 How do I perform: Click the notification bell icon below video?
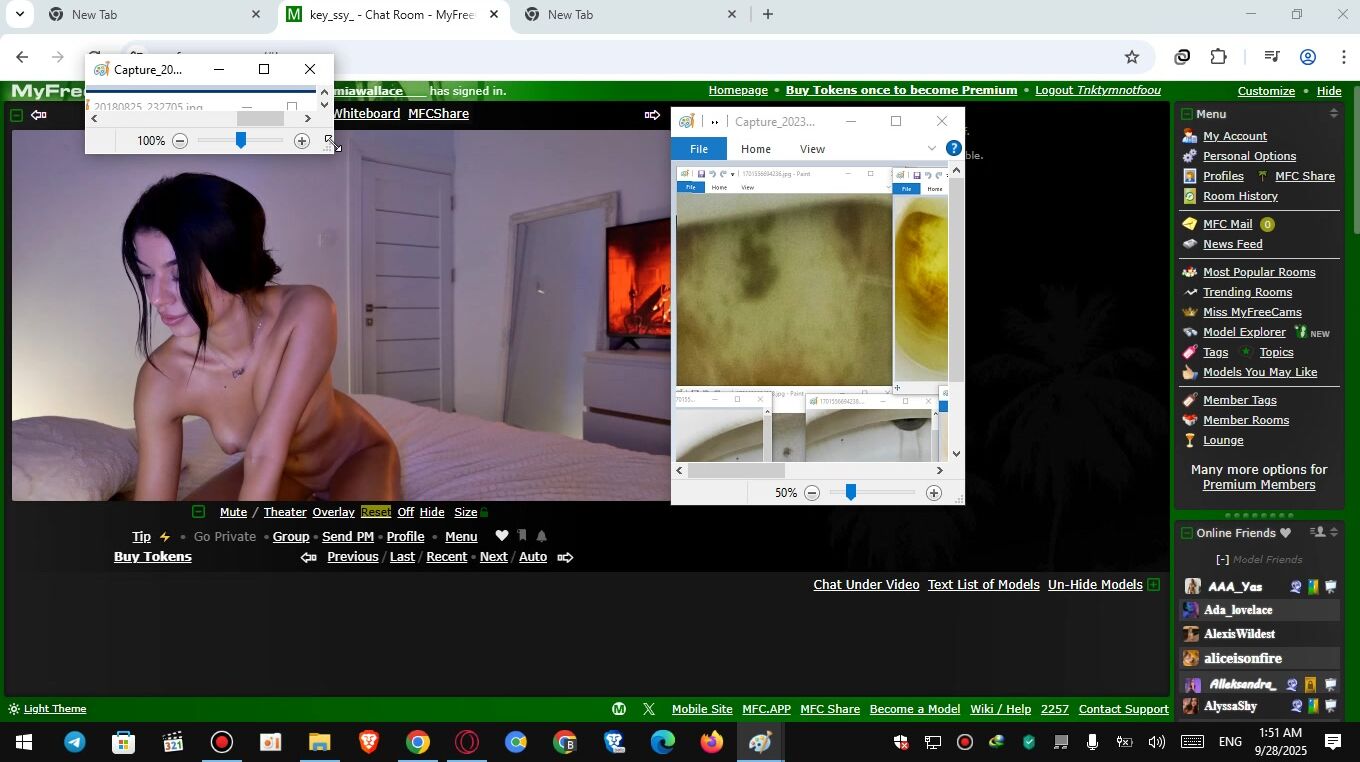541,536
